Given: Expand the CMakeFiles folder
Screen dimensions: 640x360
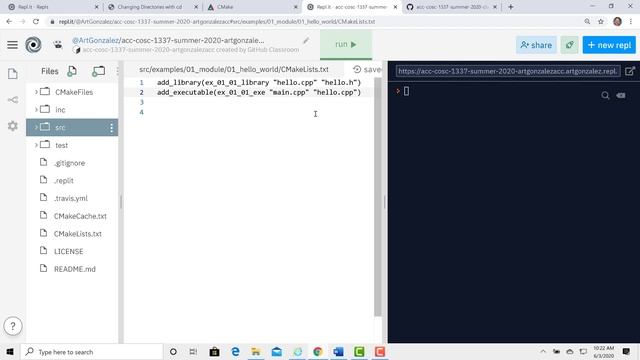Looking at the screenshot, I should point(36,92).
